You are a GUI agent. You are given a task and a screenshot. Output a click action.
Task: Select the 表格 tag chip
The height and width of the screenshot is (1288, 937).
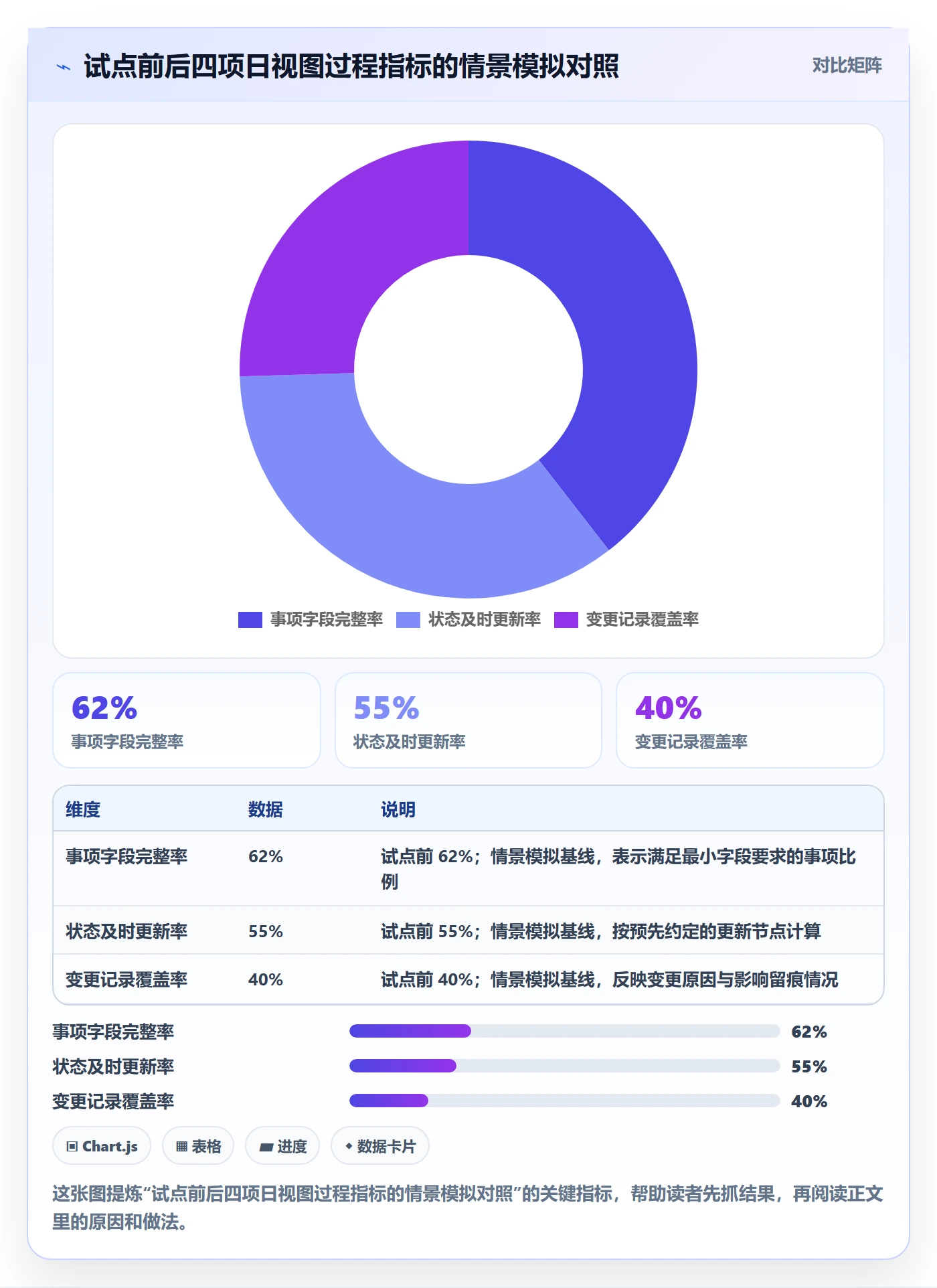pos(198,1146)
